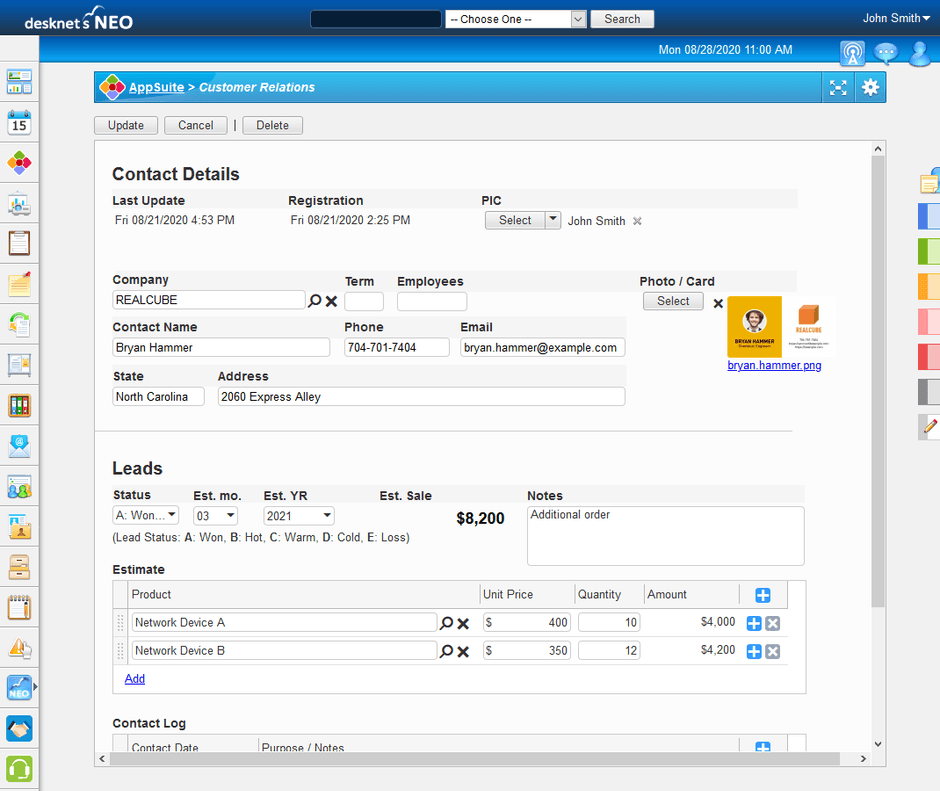940x791 pixels.
Task: Remove Network Device A row with gray X
Action: point(773,624)
